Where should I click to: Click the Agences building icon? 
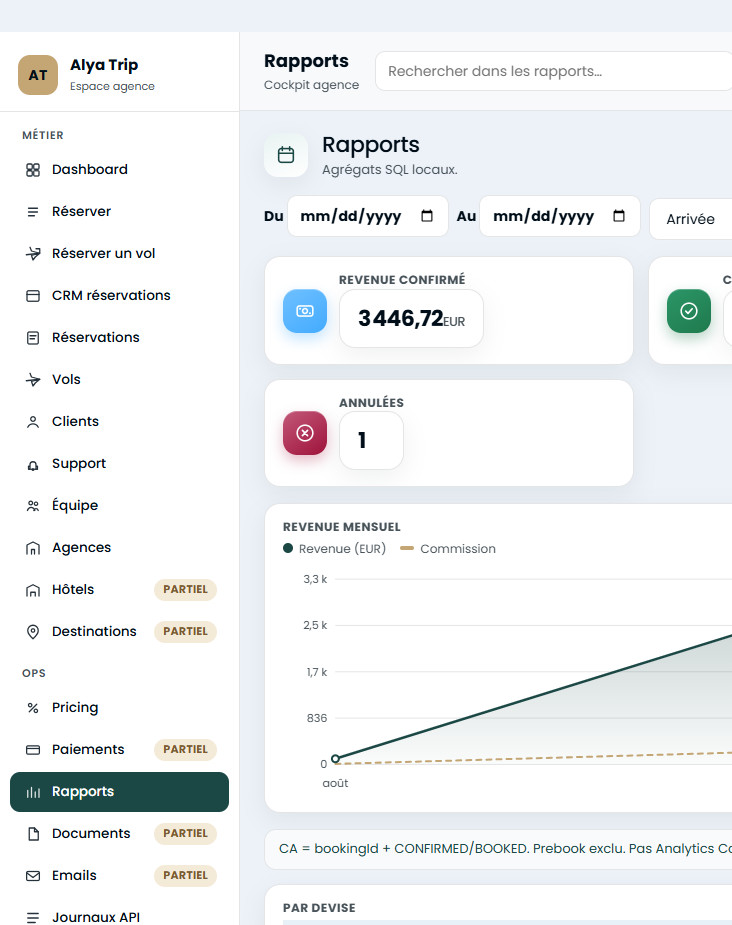pos(33,548)
